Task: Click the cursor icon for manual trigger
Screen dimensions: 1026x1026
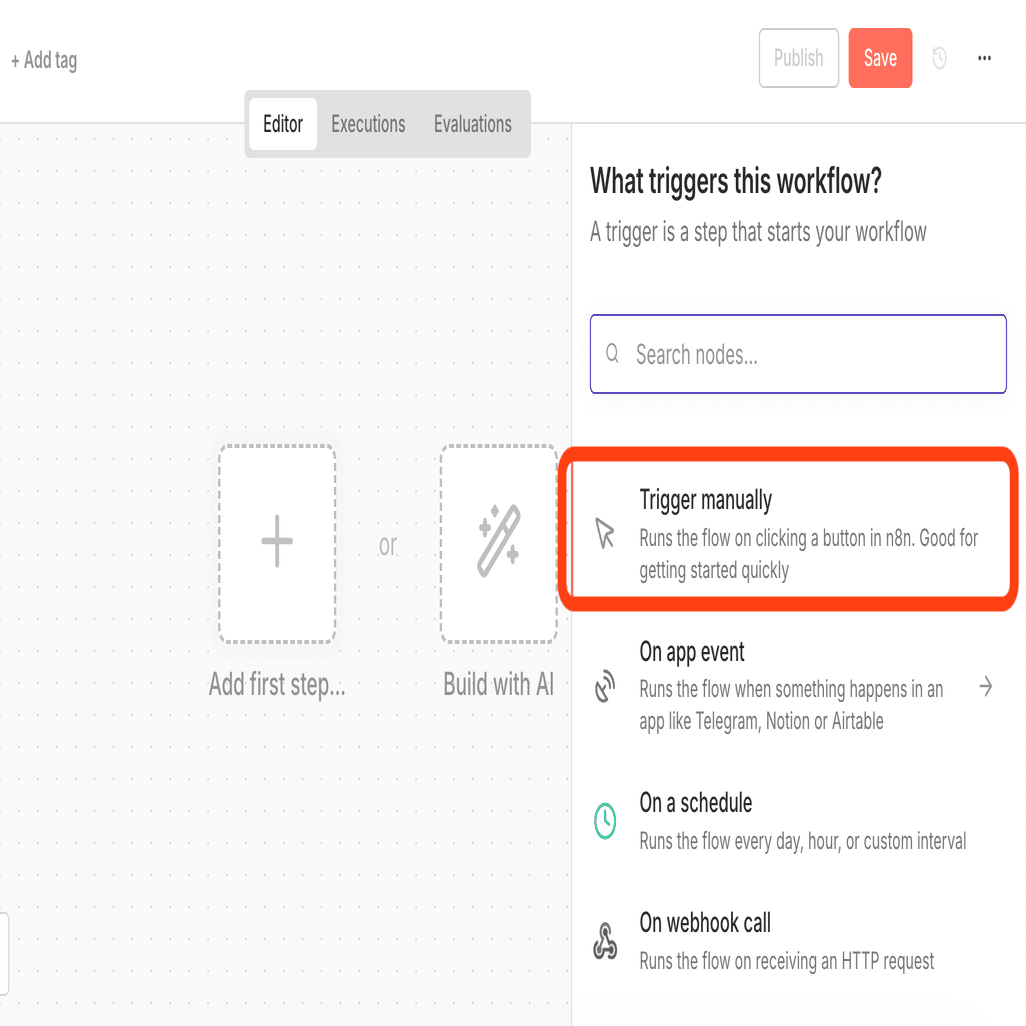Action: pyautogui.click(x=605, y=534)
